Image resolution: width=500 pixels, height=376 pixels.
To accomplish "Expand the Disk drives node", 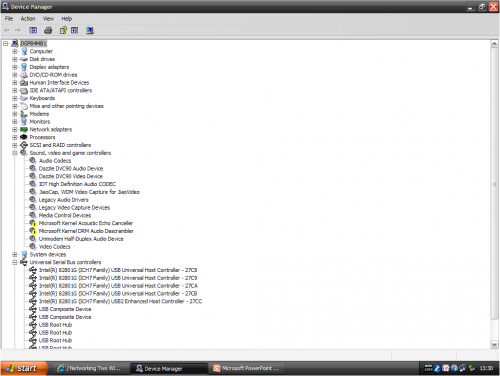I will click(15, 59).
